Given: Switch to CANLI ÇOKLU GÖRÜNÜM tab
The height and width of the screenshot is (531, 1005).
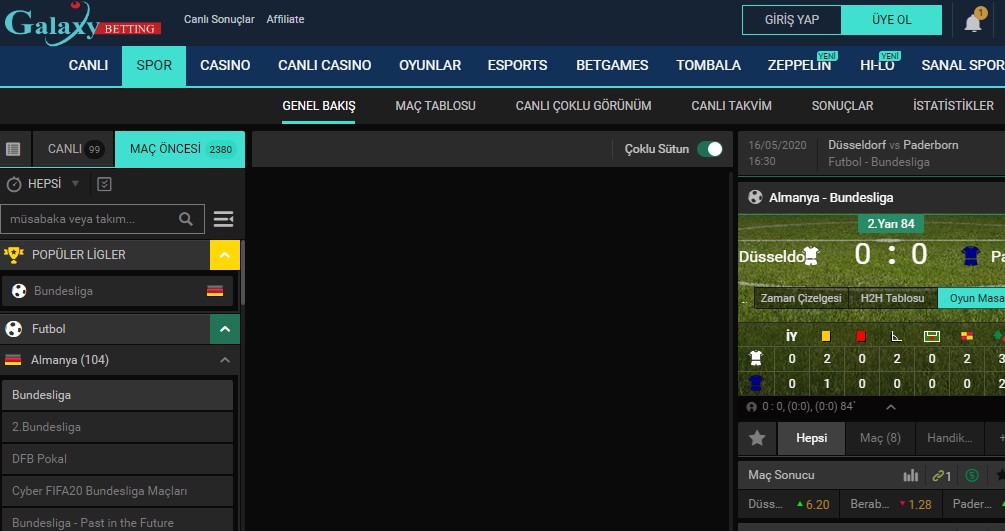Looking at the screenshot, I should pyautogui.click(x=583, y=106).
